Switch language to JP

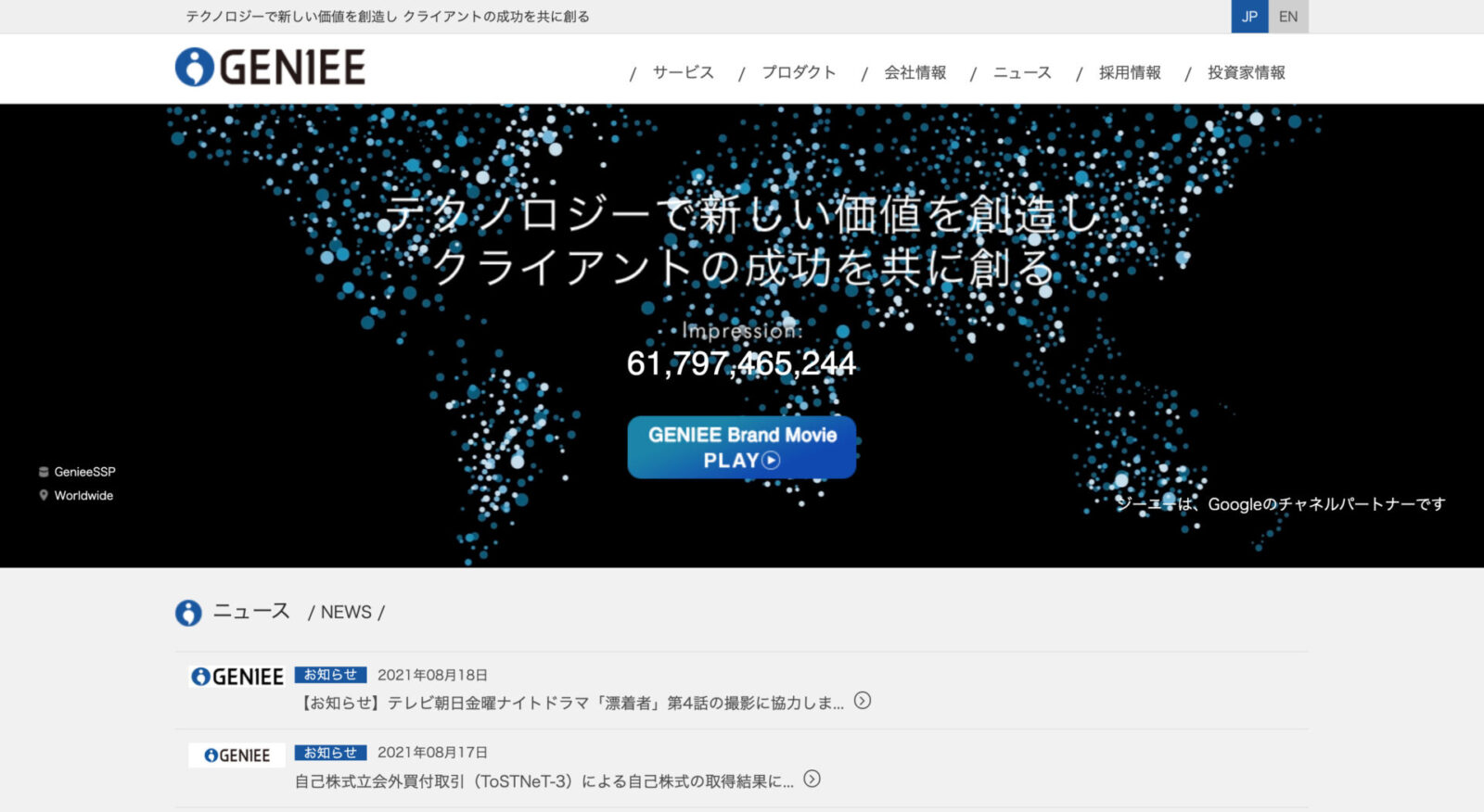(1249, 17)
